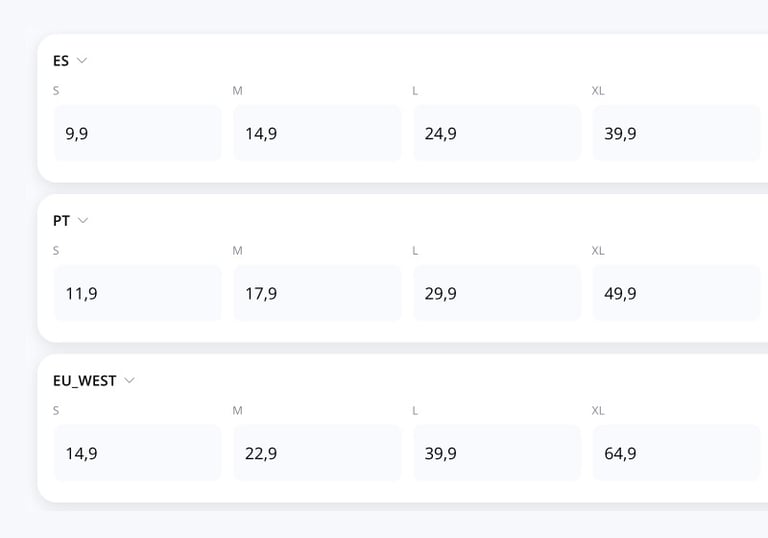Focus the EU_WEST size S price field

coord(137,453)
